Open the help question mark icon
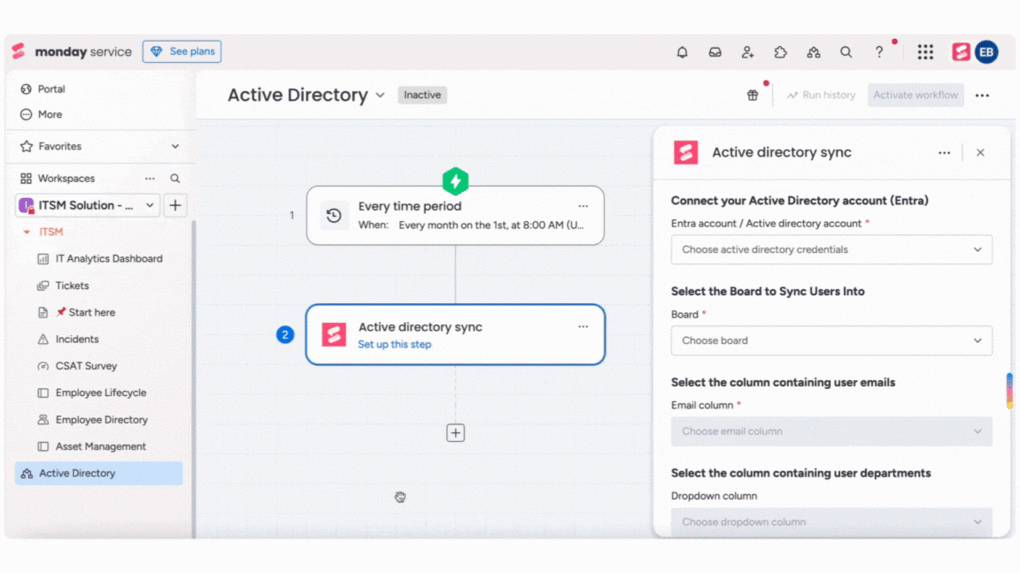The width and height of the screenshot is (1020, 573). click(x=879, y=52)
